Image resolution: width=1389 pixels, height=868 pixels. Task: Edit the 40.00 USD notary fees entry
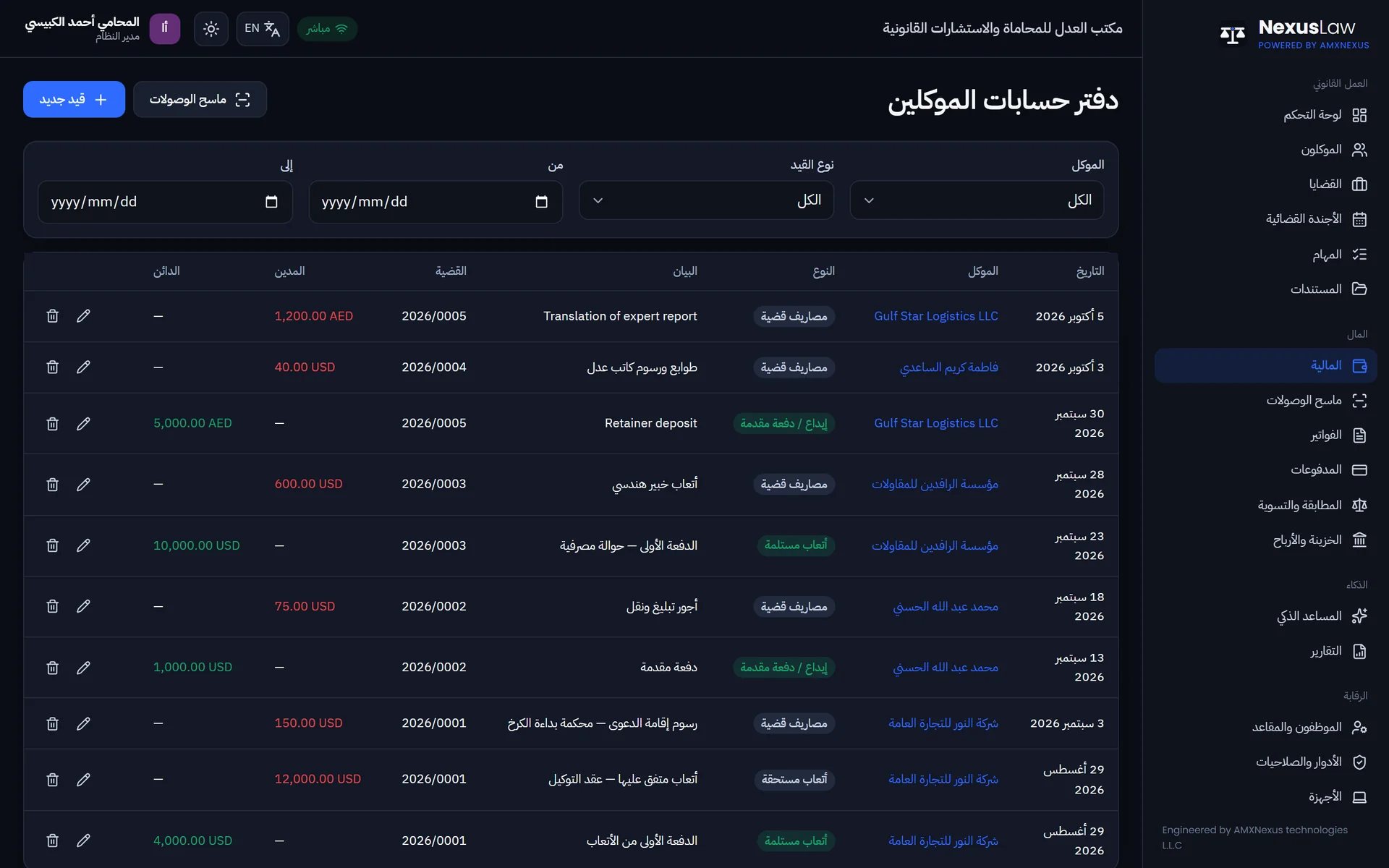(x=83, y=367)
